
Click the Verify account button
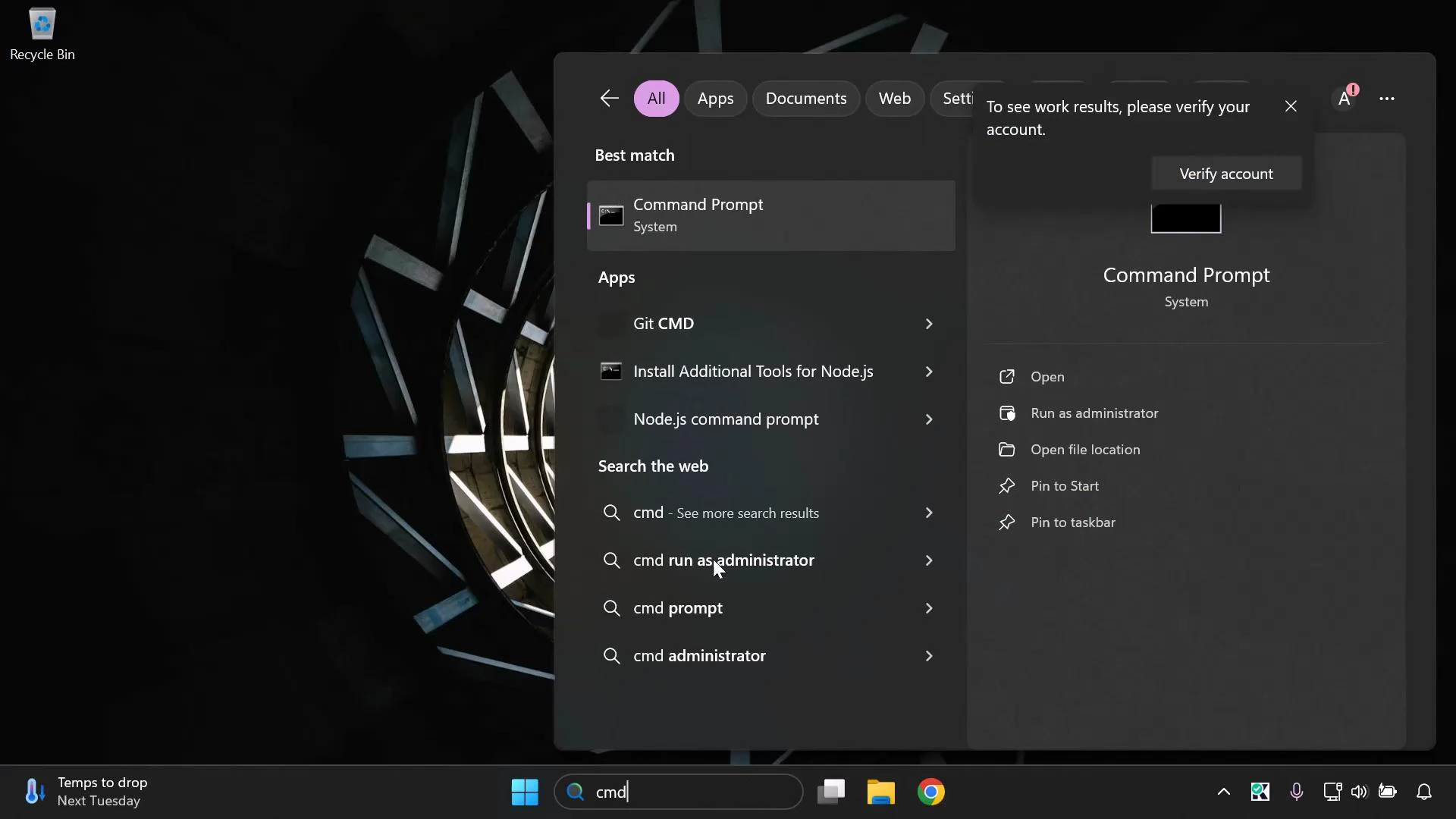click(x=1227, y=173)
